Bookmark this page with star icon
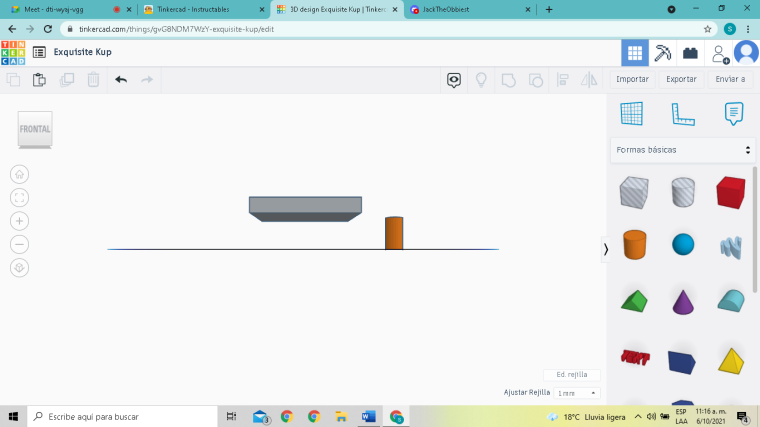This screenshot has width=760, height=427. [x=708, y=29]
